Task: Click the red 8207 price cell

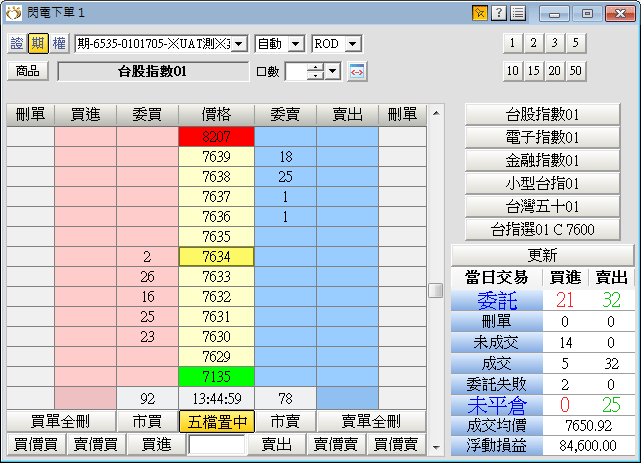Action: (216, 136)
